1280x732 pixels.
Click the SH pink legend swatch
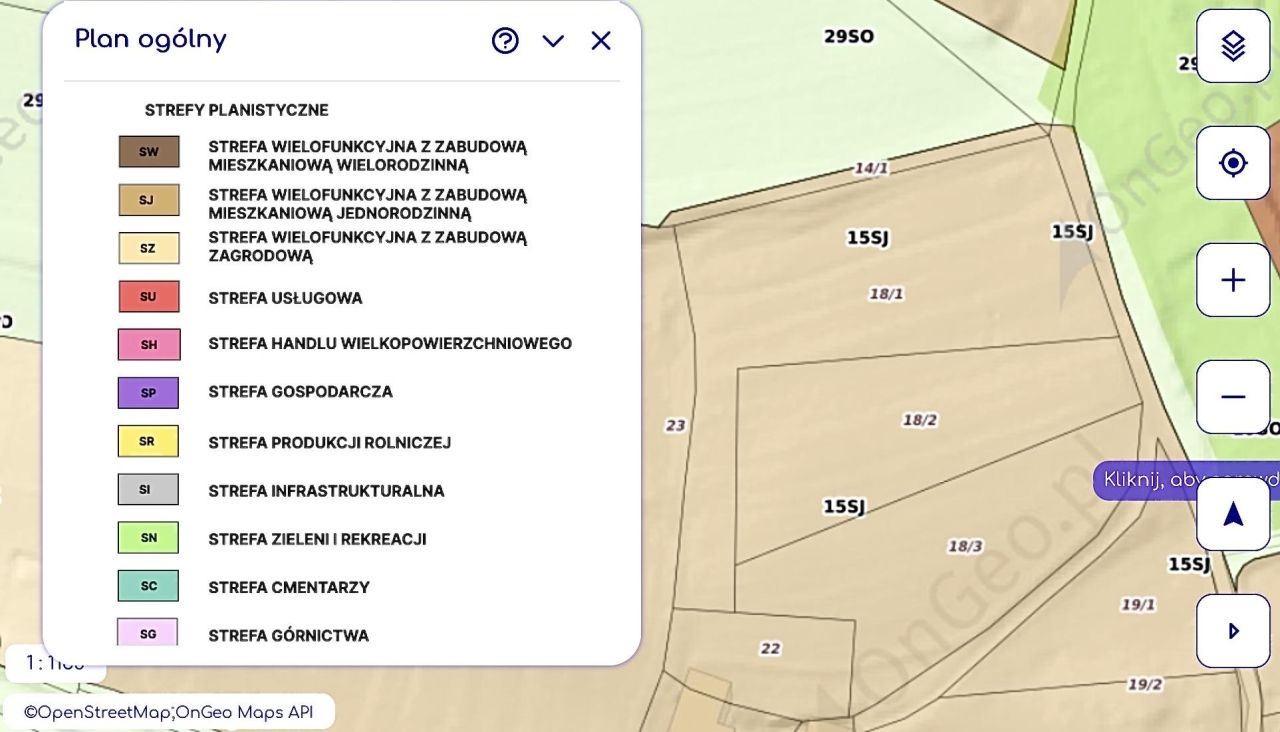point(149,345)
